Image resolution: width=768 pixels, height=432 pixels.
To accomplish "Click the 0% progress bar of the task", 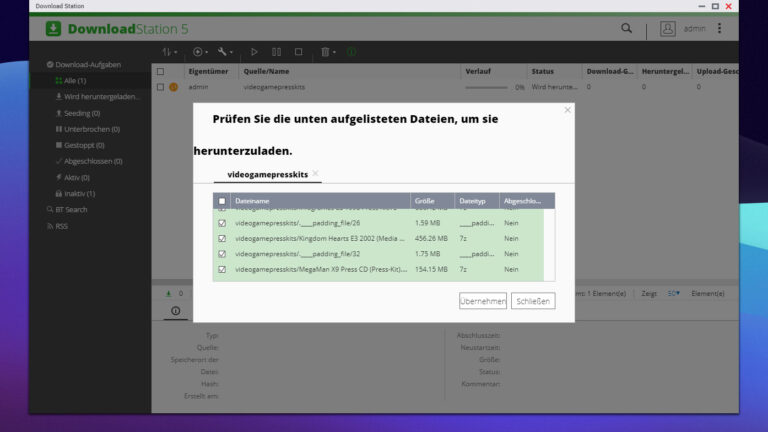I will (x=487, y=88).
